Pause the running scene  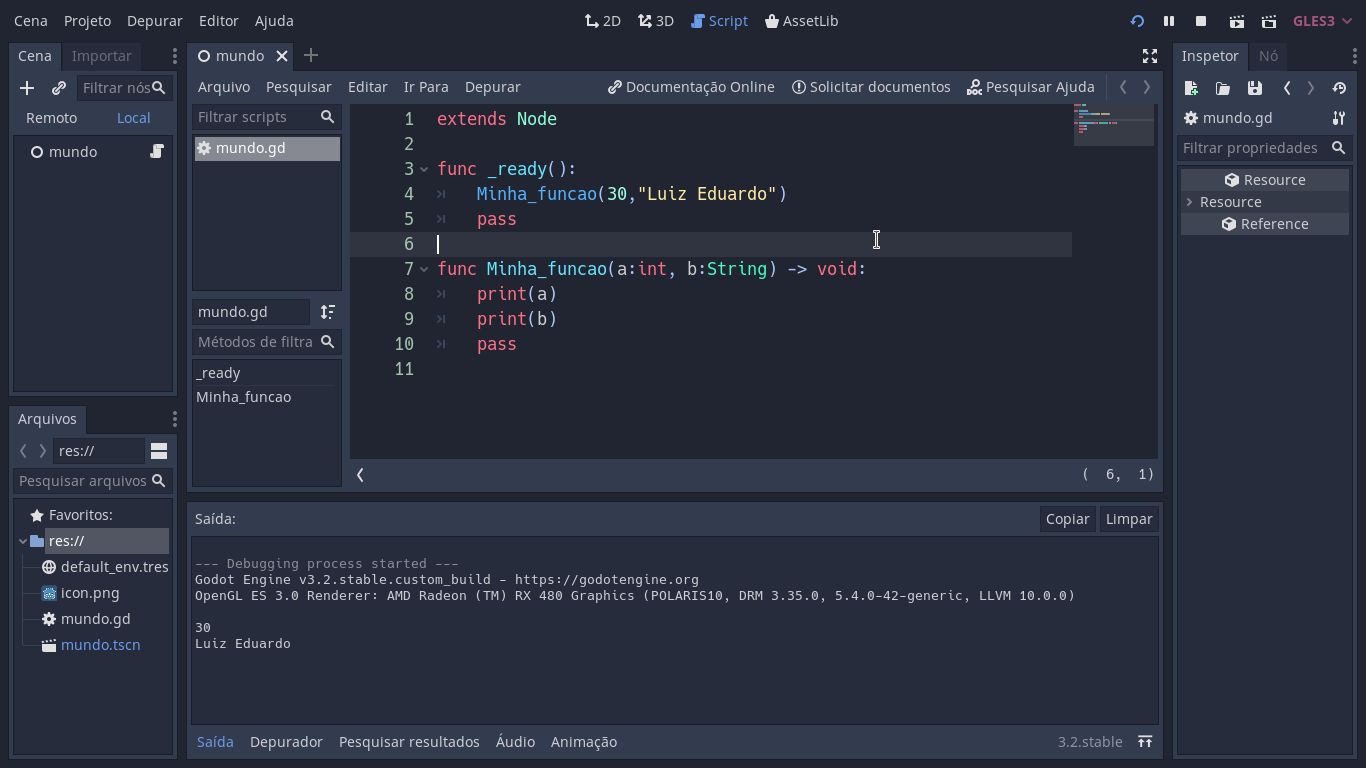1168,21
